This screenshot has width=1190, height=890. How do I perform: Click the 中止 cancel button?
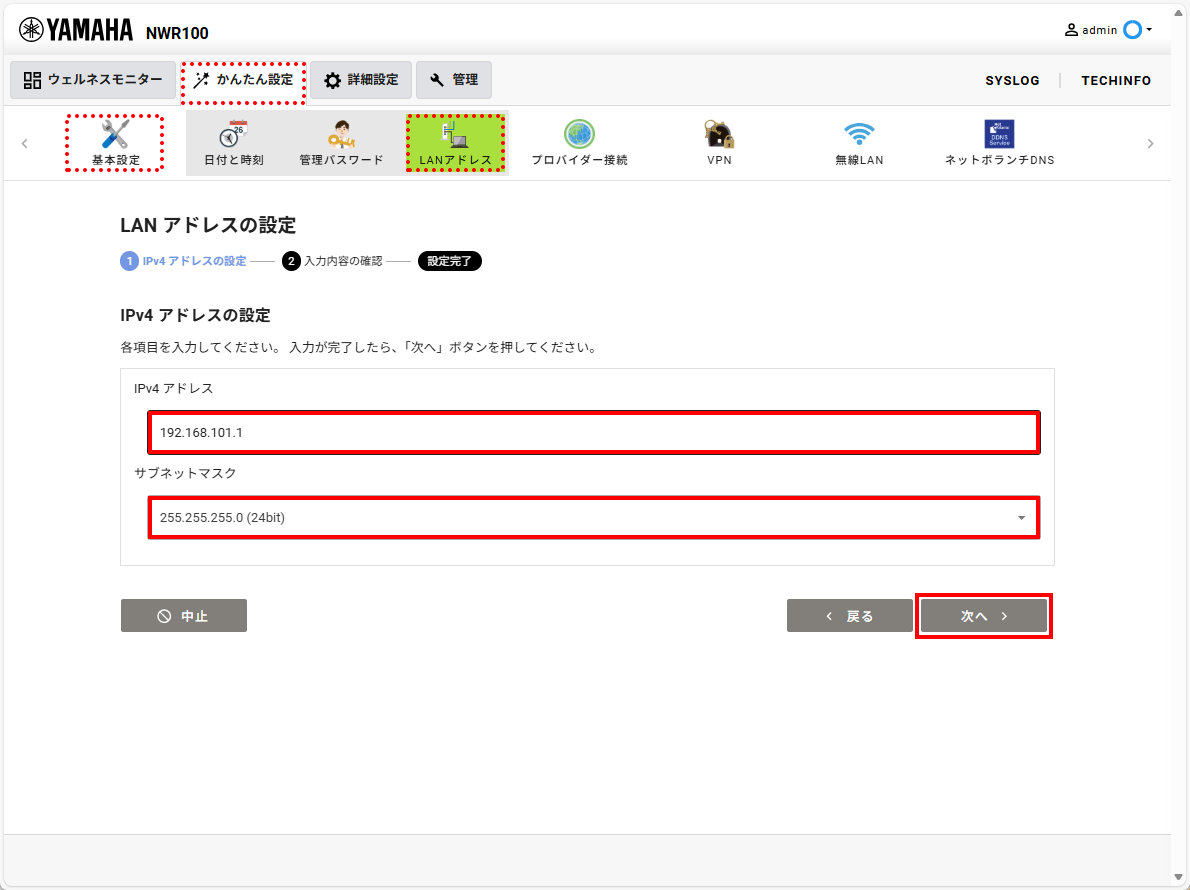coord(184,615)
